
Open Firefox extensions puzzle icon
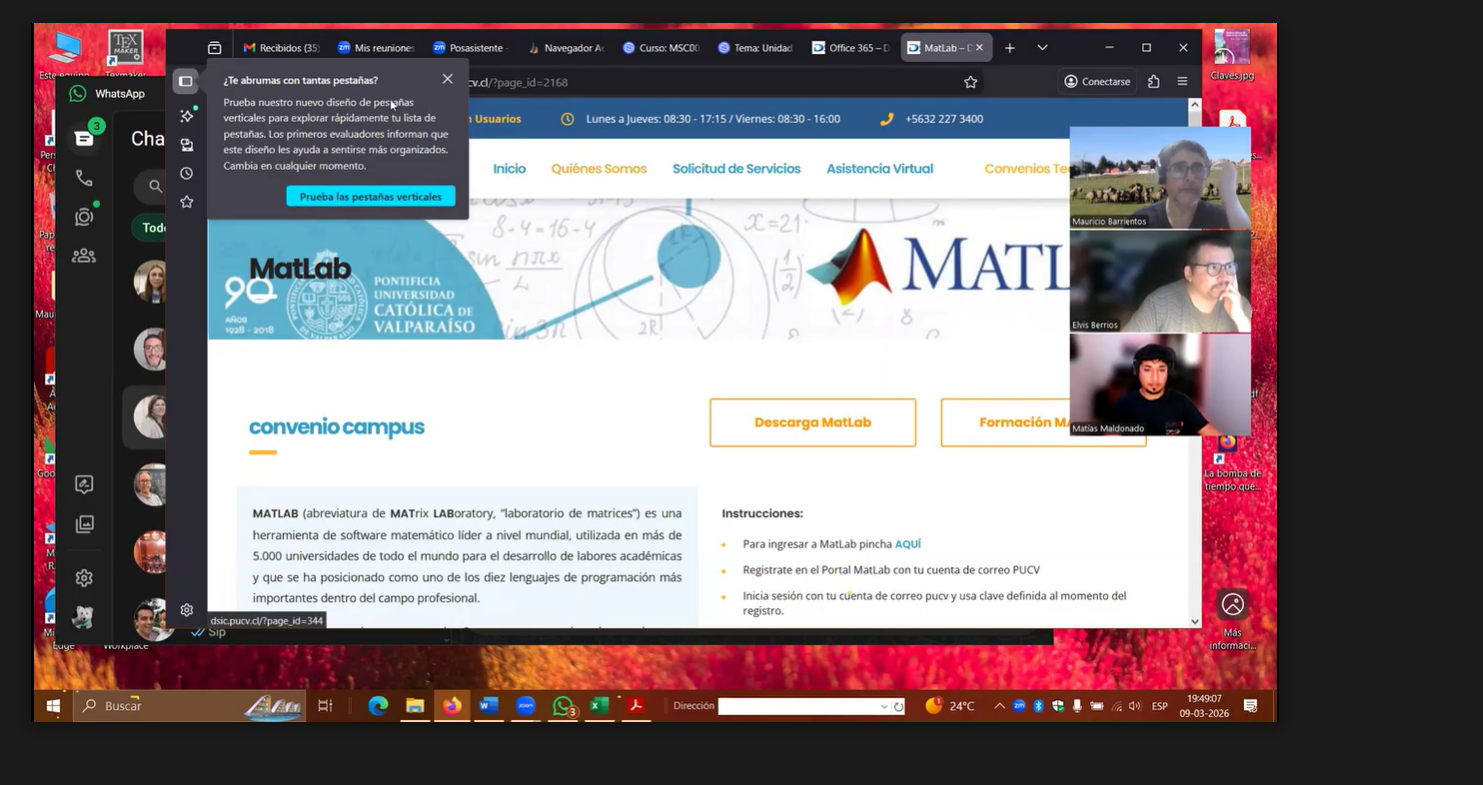click(1153, 82)
